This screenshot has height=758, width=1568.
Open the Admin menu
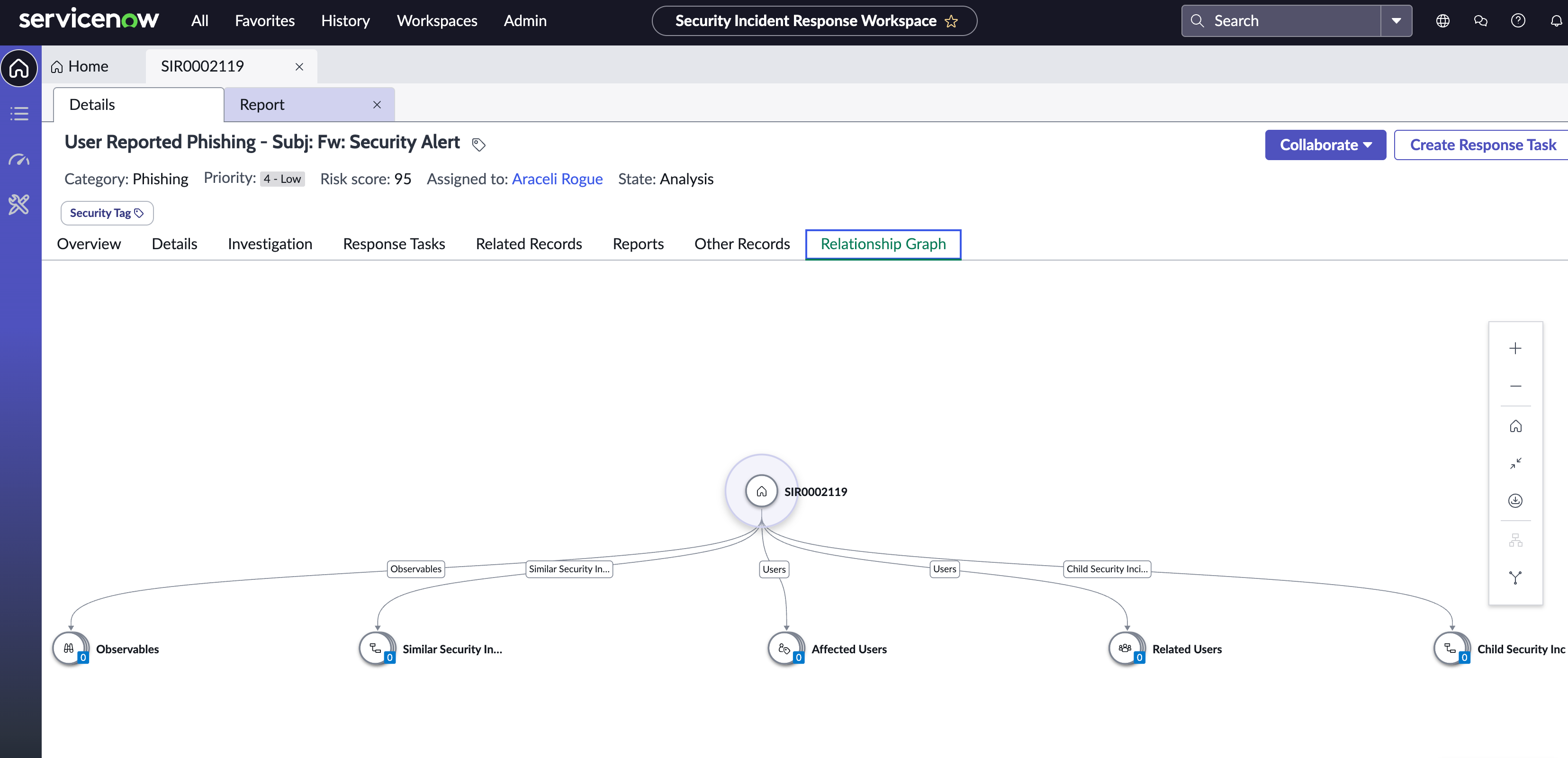click(525, 21)
